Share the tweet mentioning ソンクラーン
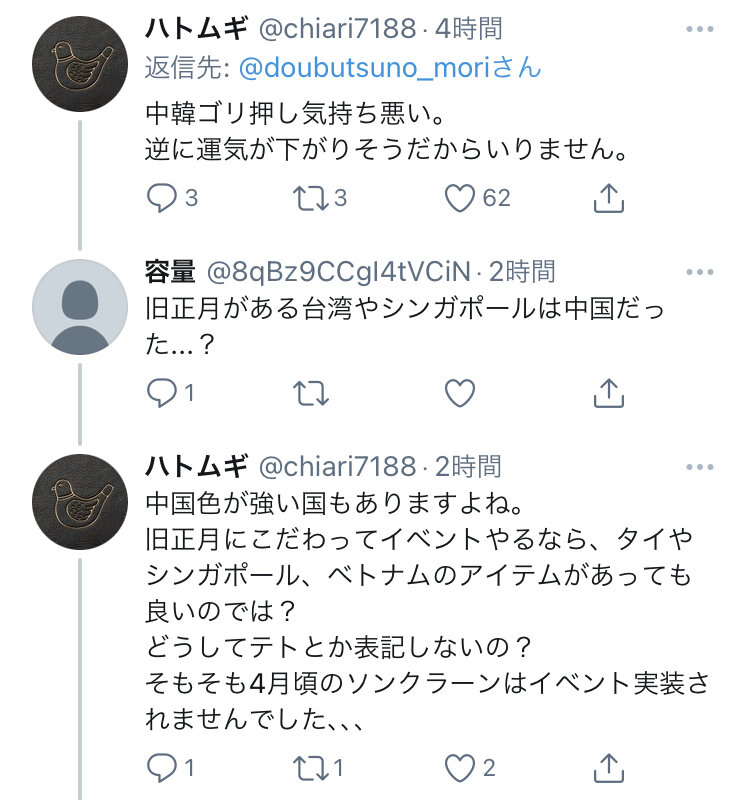 (608, 767)
